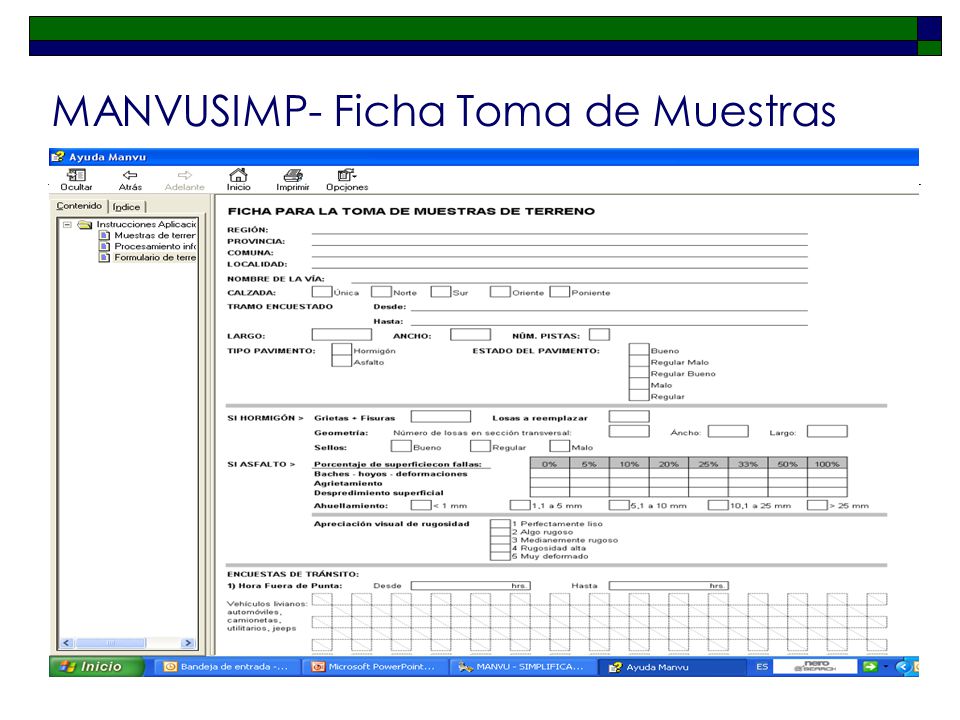Print the topic with Imprimir
960x720 pixels.
click(293, 176)
